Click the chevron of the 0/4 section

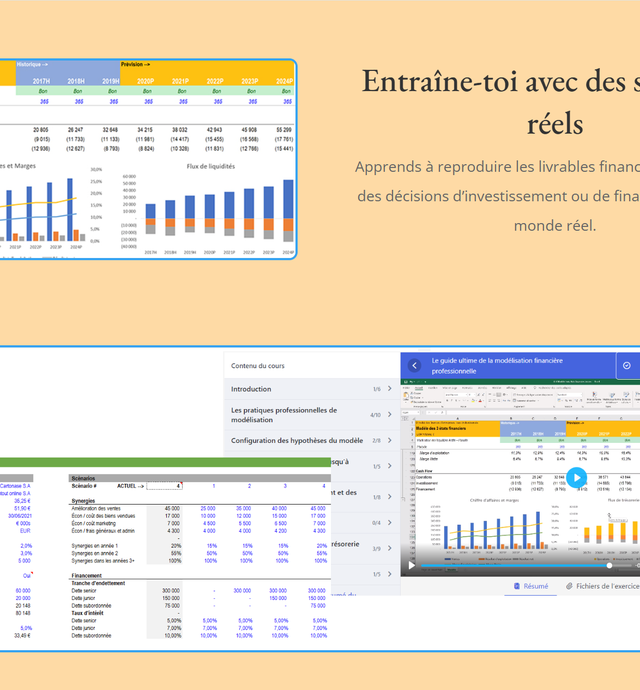coord(390,522)
